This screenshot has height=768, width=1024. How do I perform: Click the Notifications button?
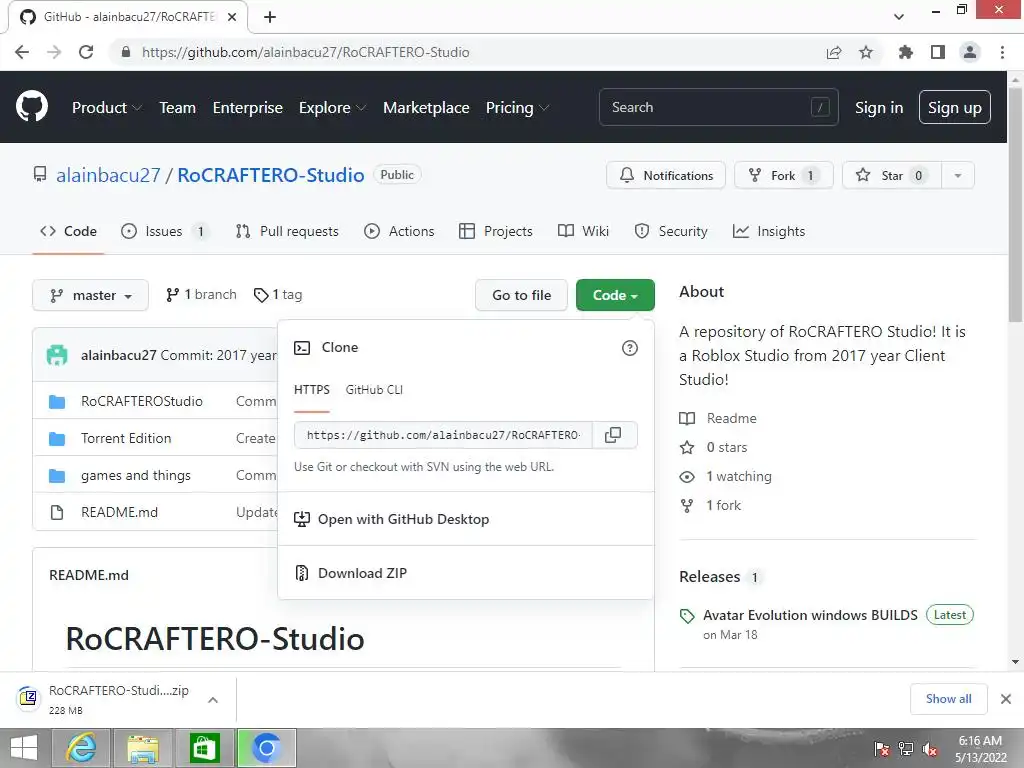click(x=666, y=176)
